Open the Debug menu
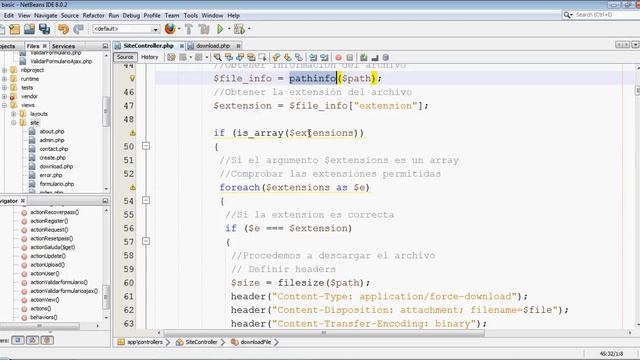This screenshot has height=360, width=640. [131, 16]
